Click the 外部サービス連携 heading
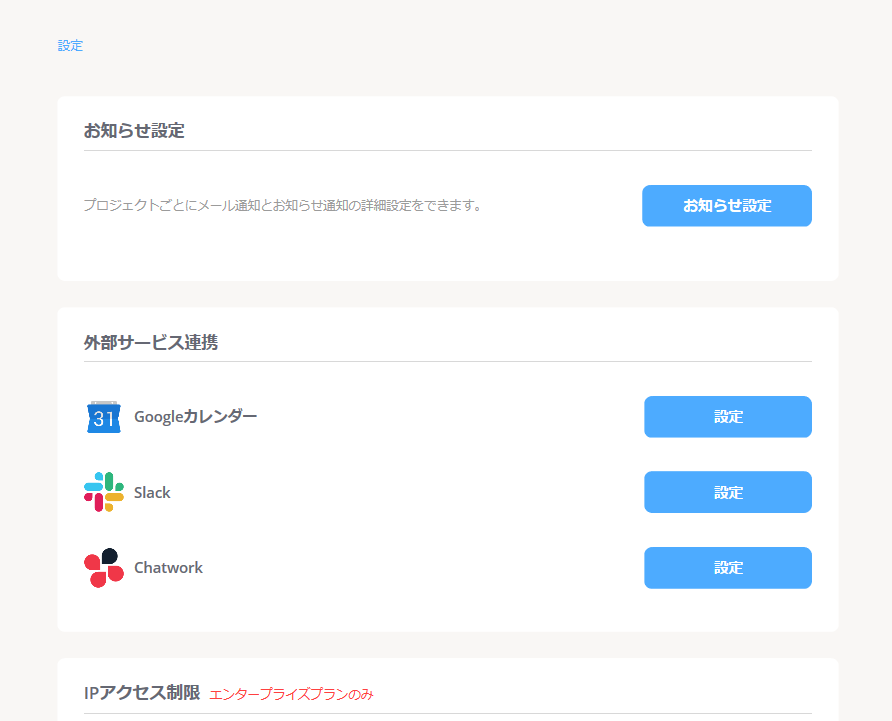 point(151,342)
